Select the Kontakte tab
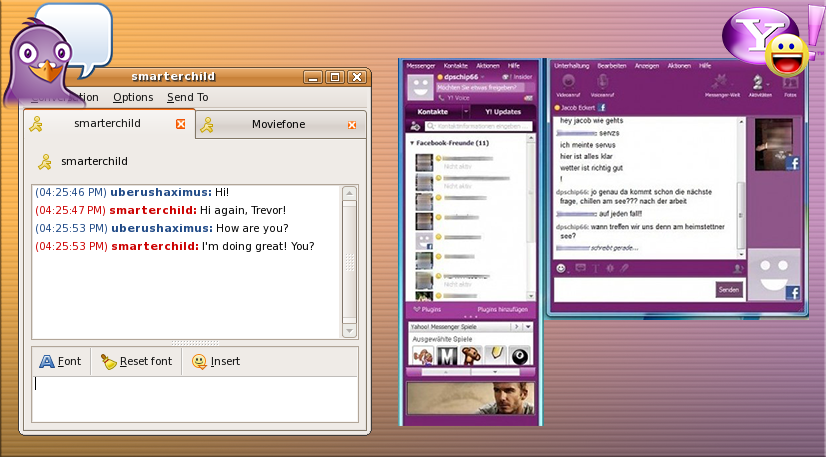Viewport: 826px width, 457px height. coord(432,112)
